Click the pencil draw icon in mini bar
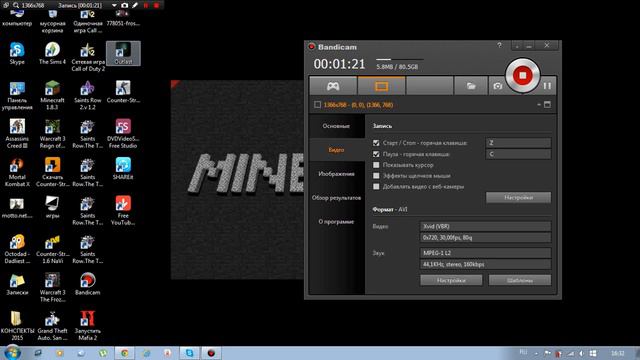This screenshot has height=360, width=640. (x=135, y=5)
